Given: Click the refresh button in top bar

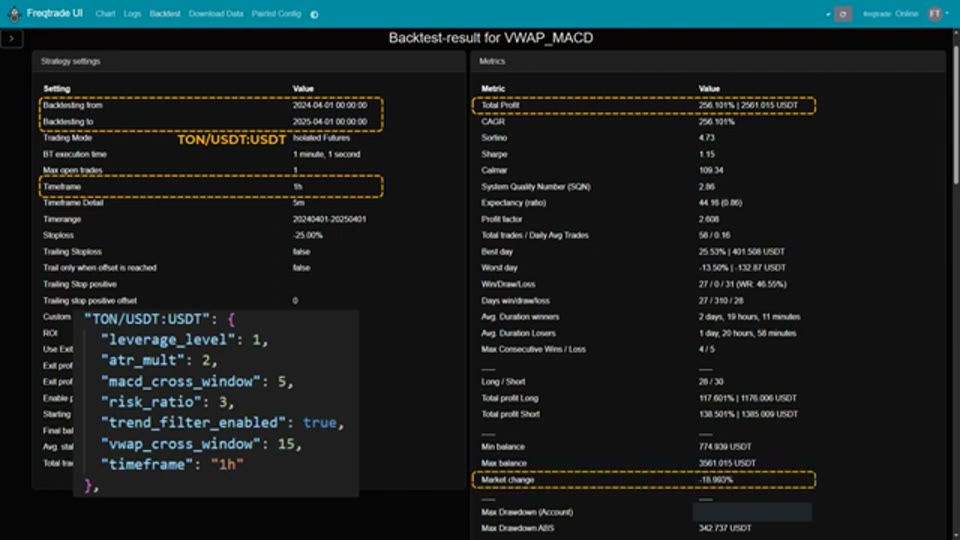Looking at the screenshot, I should pos(843,14).
